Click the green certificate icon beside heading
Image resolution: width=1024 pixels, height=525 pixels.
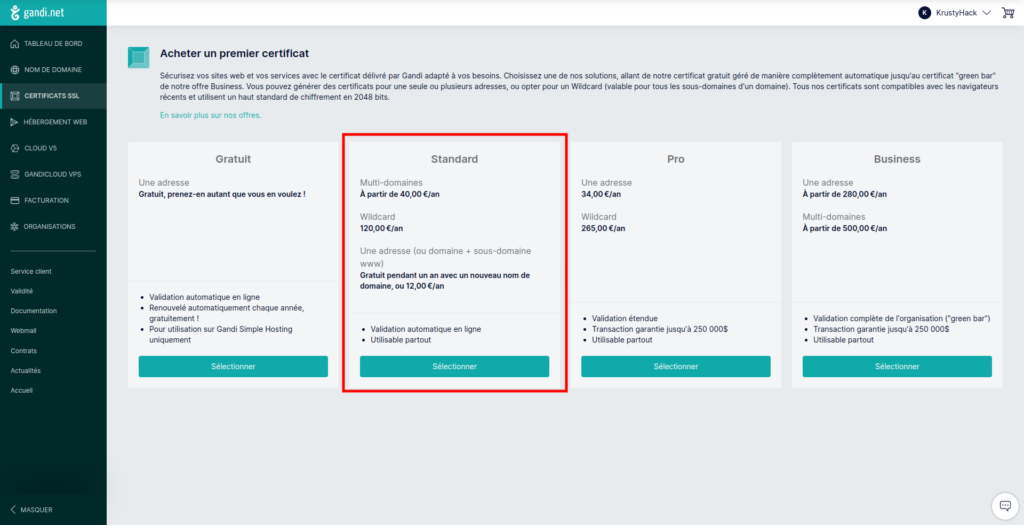pyautogui.click(x=138, y=57)
